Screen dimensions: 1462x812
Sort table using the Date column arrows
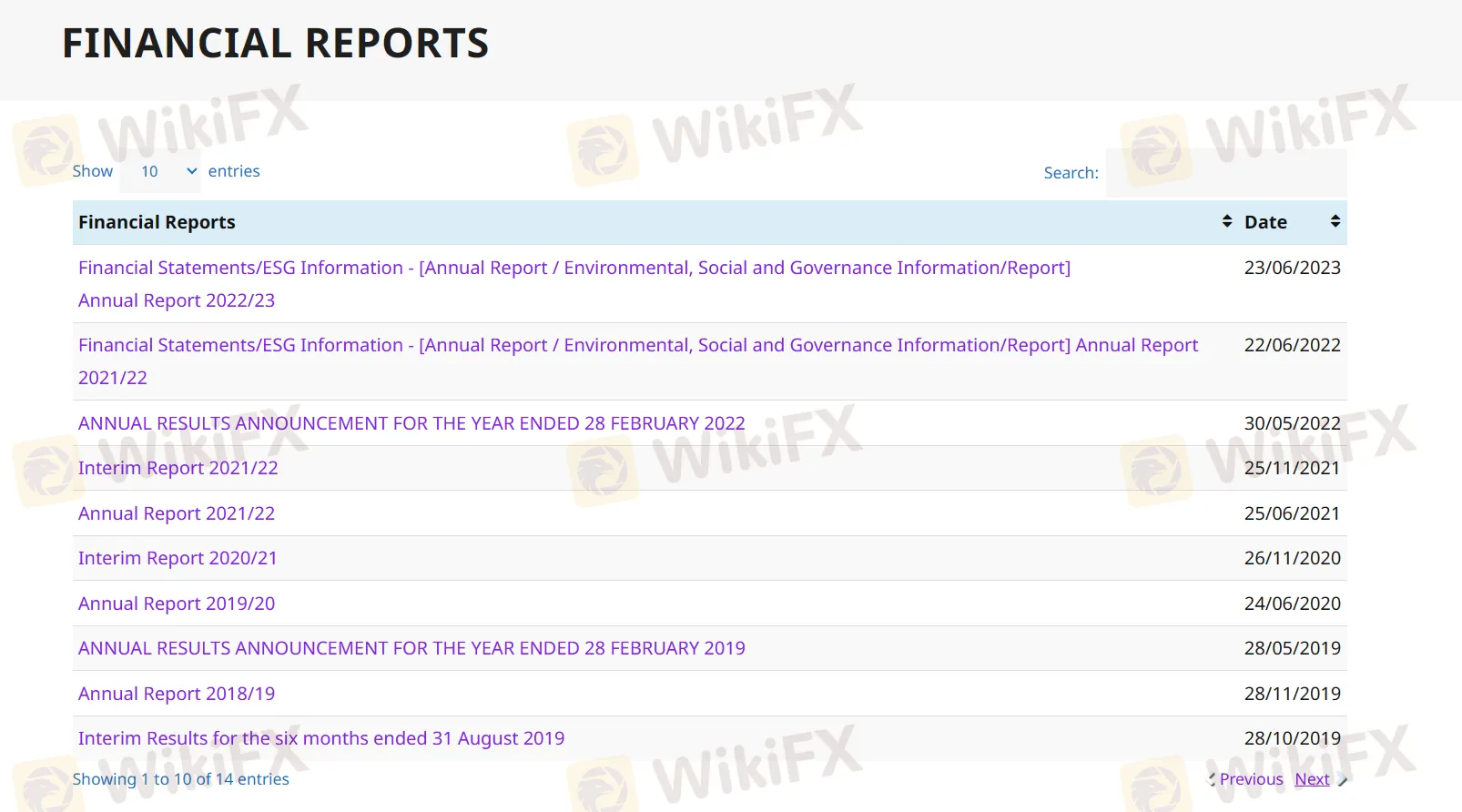click(x=1335, y=221)
